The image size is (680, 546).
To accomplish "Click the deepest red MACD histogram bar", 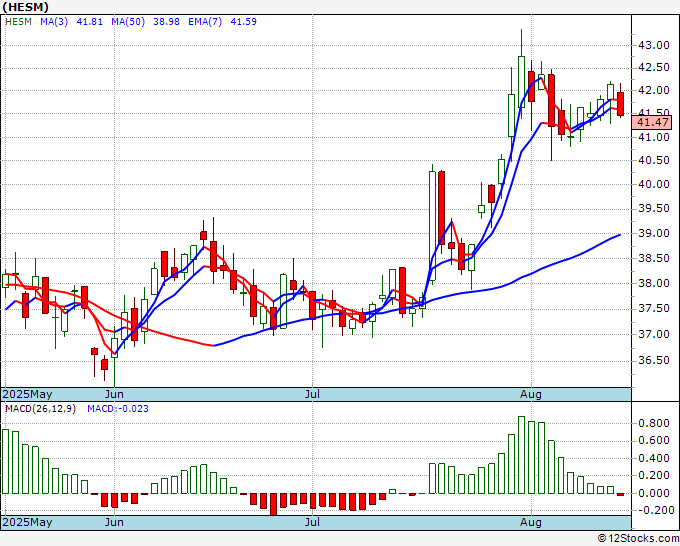I will (x=273, y=504).
